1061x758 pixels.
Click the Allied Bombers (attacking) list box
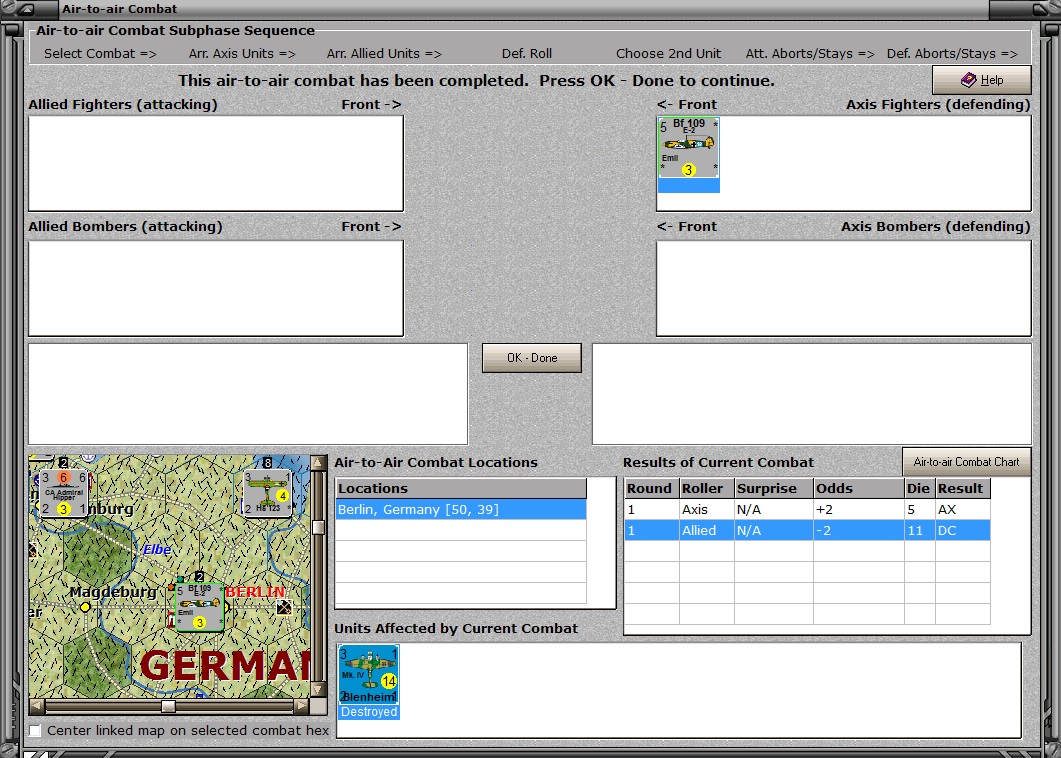216,288
